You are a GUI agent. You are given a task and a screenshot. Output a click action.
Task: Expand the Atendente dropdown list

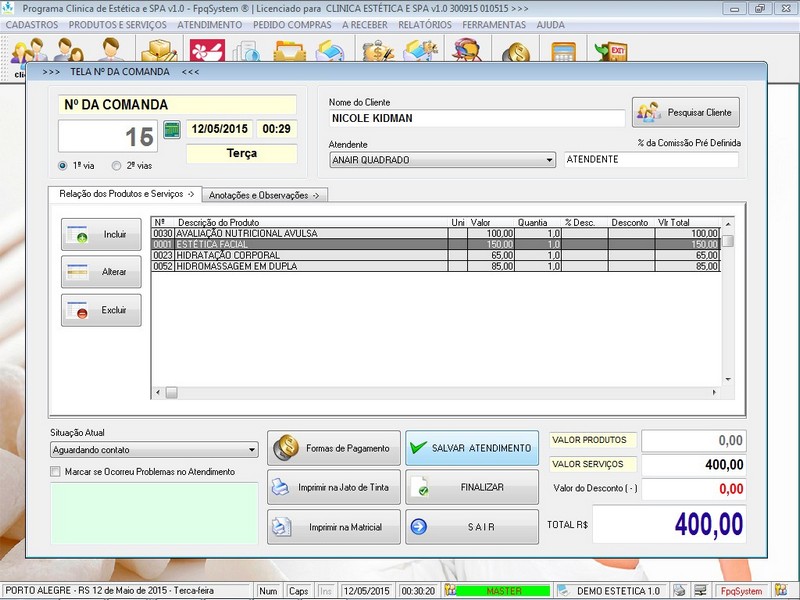pos(550,160)
